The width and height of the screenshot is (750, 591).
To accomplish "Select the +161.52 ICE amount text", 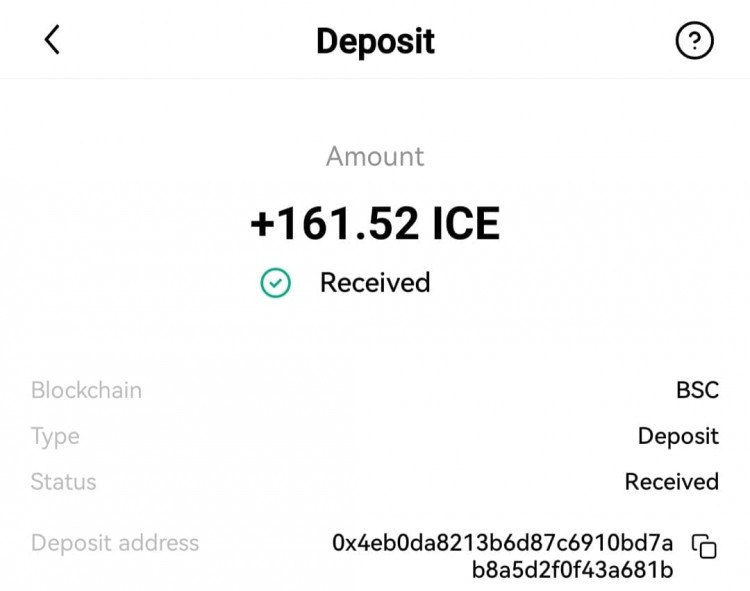I will [x=375, y=223].
